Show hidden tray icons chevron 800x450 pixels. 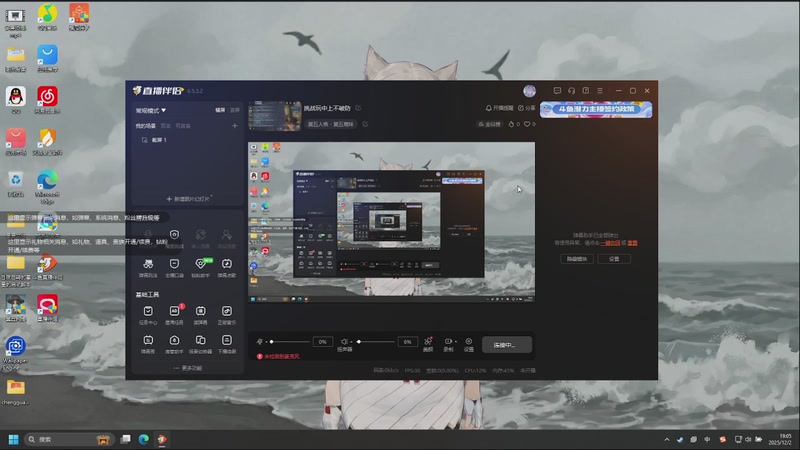click(x=666, y=439)
